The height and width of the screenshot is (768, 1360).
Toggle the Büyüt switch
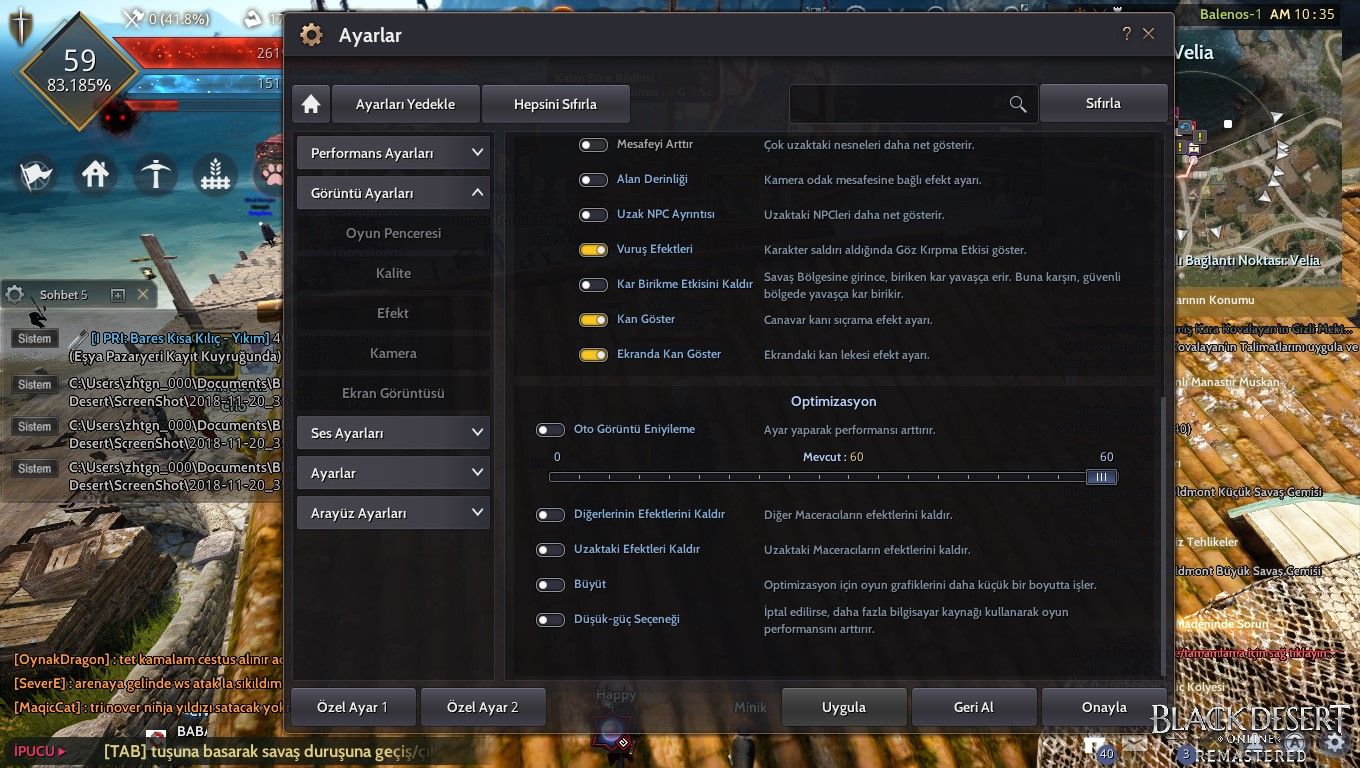[550, 585]
